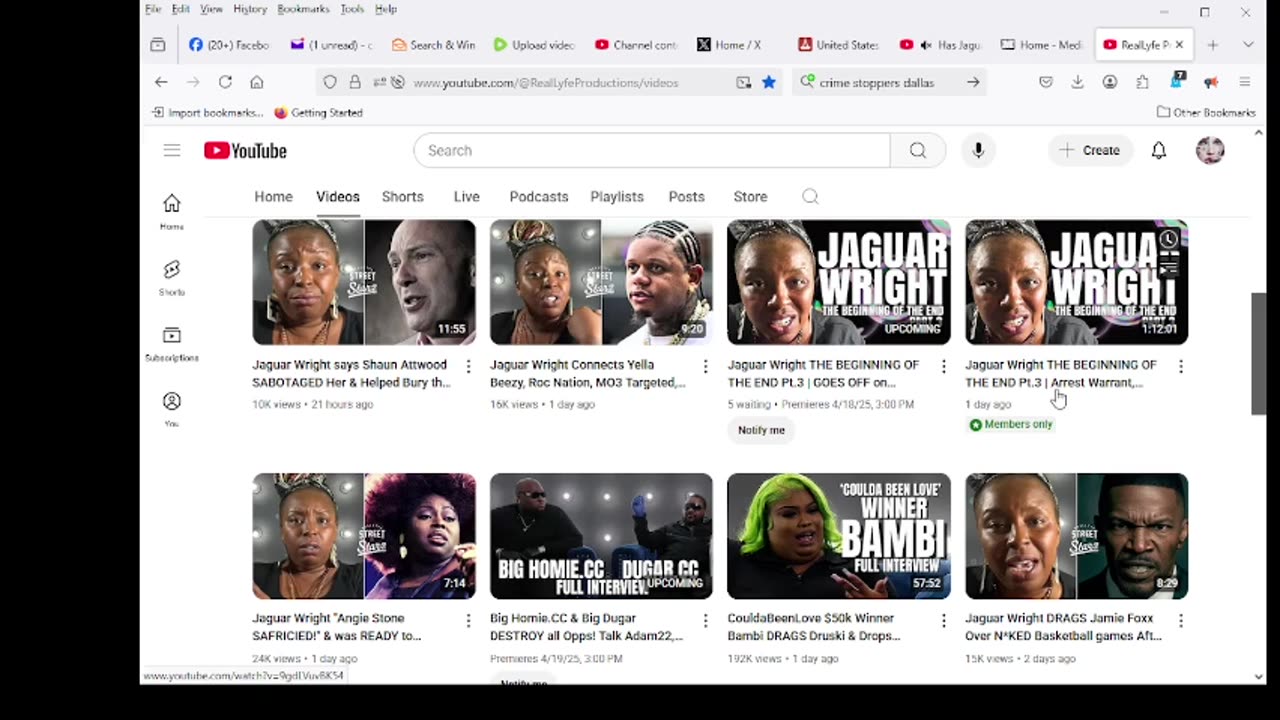Open Firefox View from the tab bar
Image resolution: width=1280 pixels, height=720 pixels.
[158, 45]
